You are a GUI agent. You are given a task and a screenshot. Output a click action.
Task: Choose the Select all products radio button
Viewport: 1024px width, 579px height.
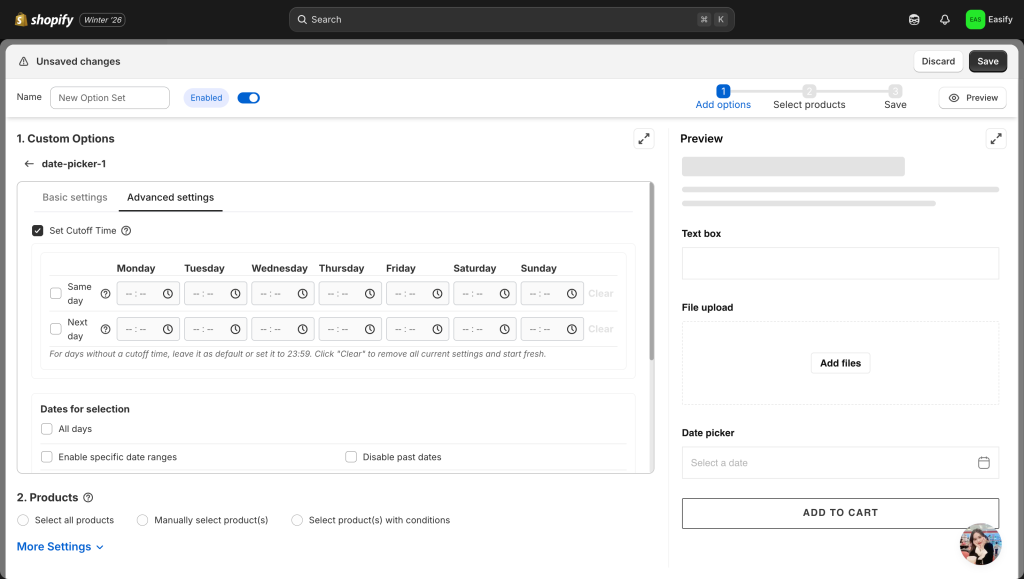point(24,520)
